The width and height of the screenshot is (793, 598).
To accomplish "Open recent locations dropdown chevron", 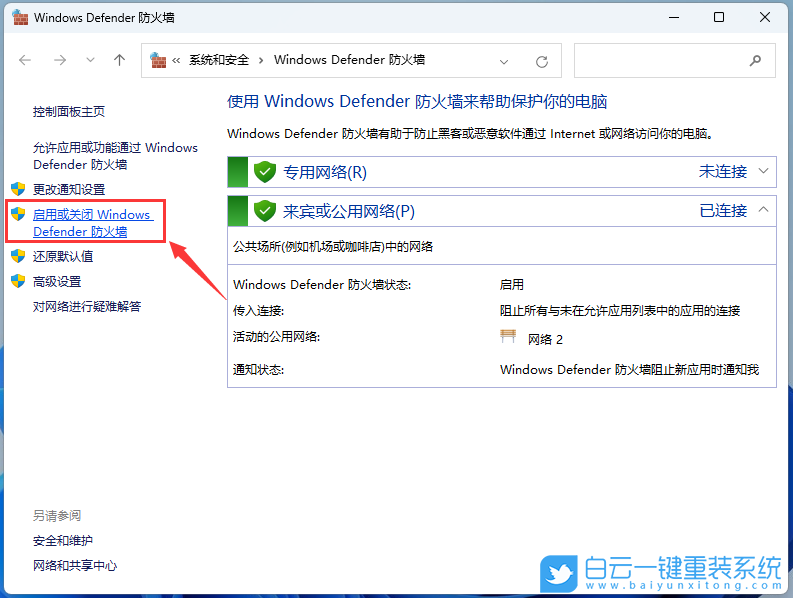I will pyautogui.click(x=91, y=60).
